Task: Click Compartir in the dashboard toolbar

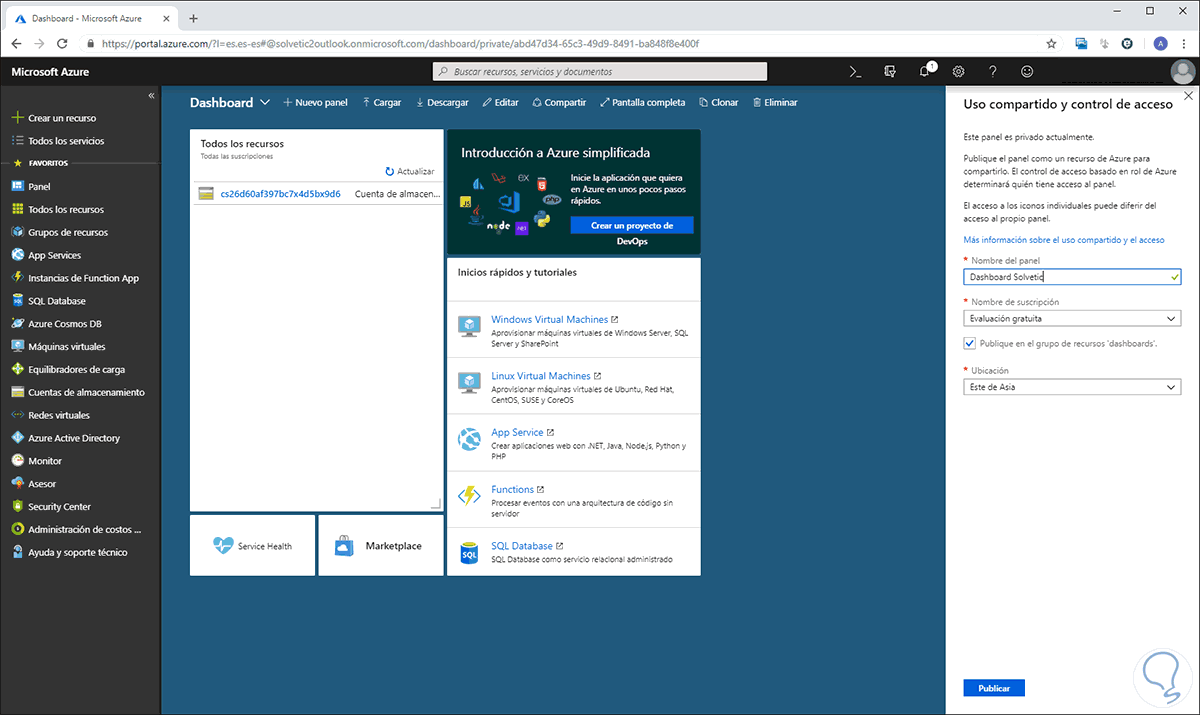Action: tap(559, 102)
